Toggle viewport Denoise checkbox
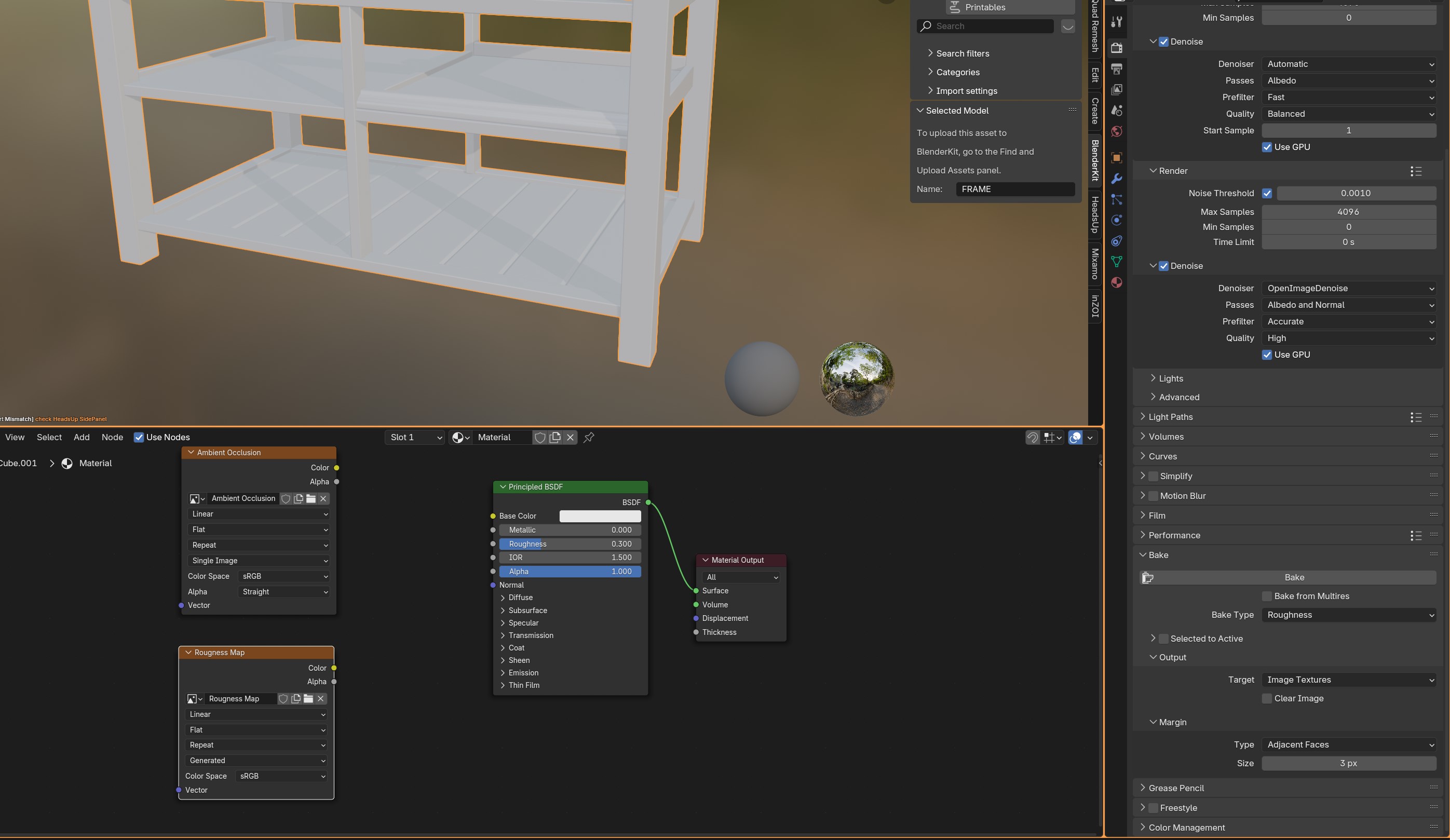This screenshot has width=1450, height=840. coord(1163,42)
